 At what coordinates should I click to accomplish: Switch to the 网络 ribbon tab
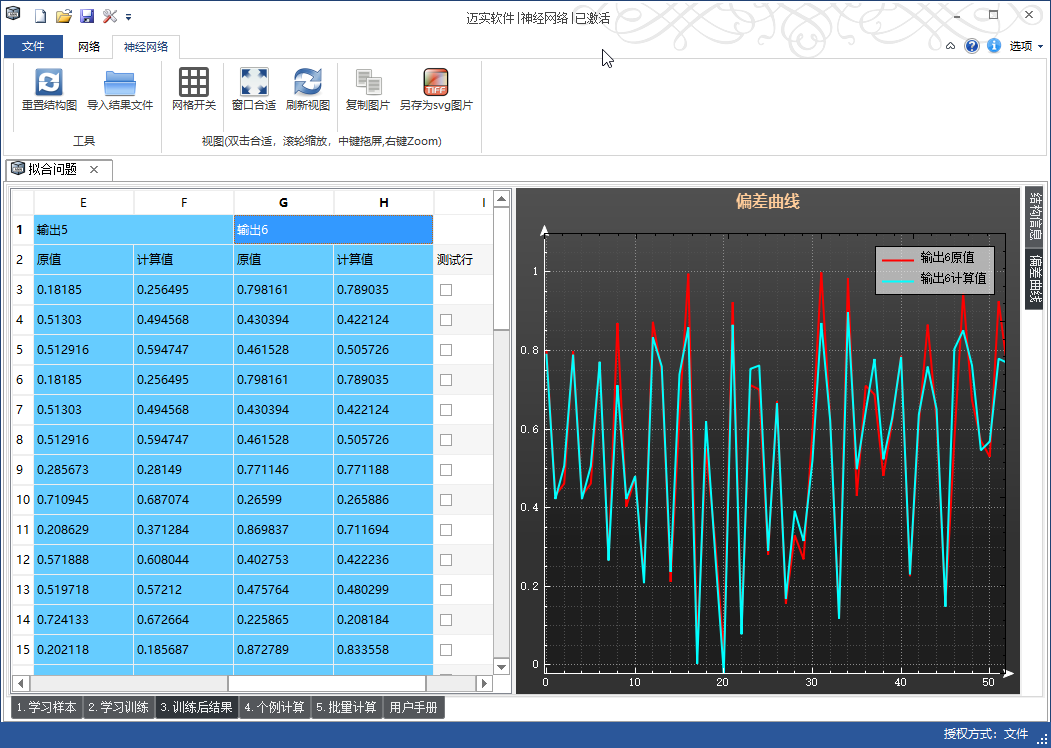pyautogui.click(x=89, y=47)
